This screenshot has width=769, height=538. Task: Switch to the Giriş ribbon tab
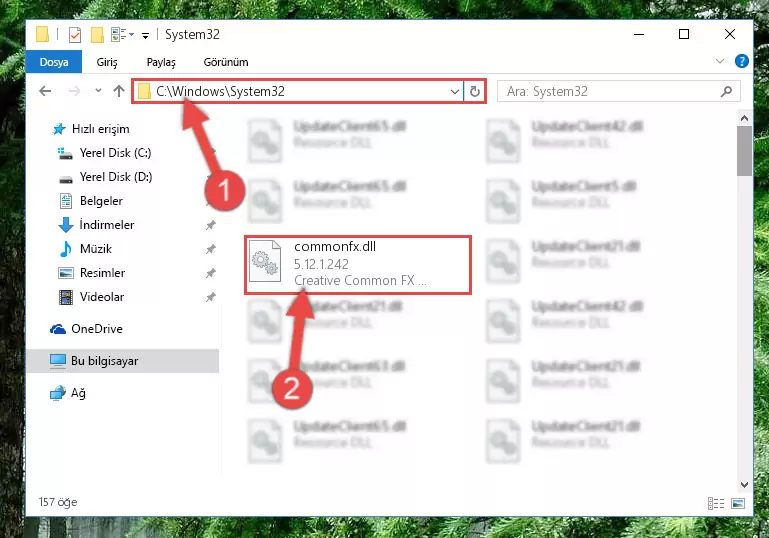(107, 62)
